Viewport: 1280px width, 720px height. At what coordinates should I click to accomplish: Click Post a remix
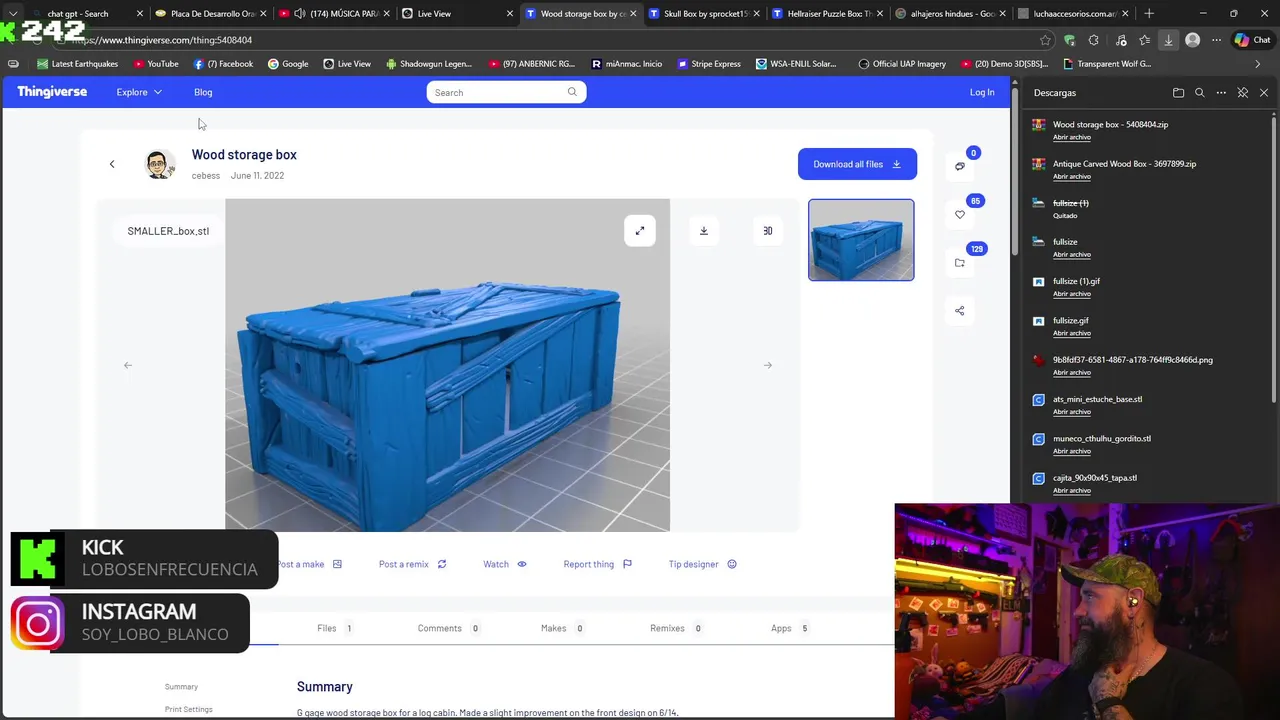[x=413, y=564]
